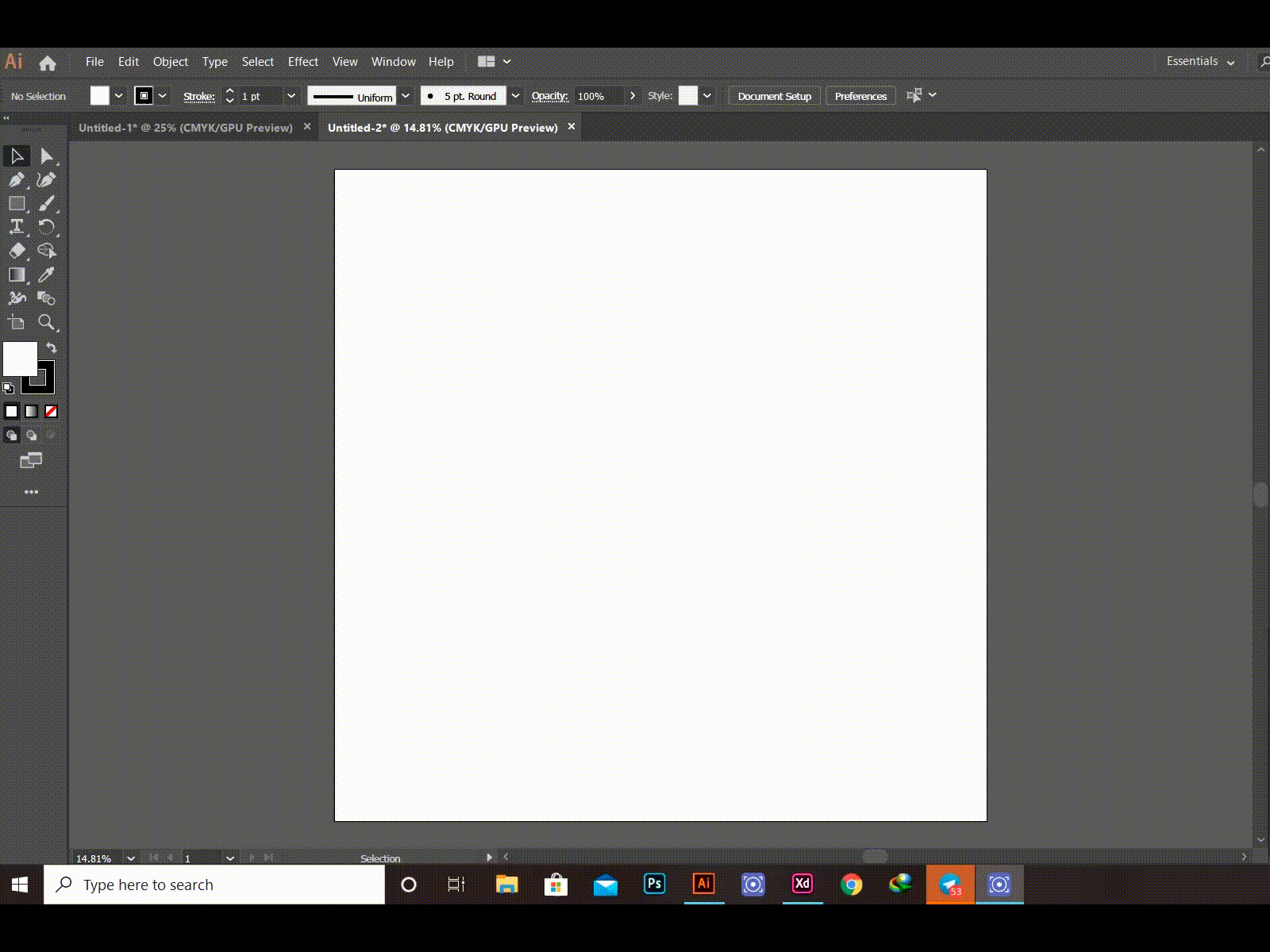The image size is (1270, 952).
Task: Switch to Gradient paint mode
Action: (x=32, y=412)
